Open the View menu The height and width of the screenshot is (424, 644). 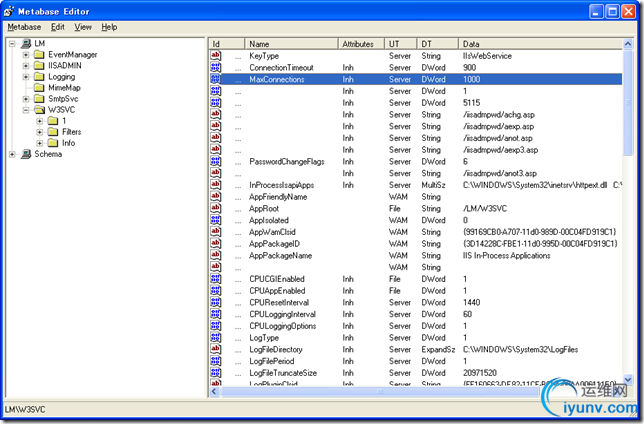click(83, 27)
